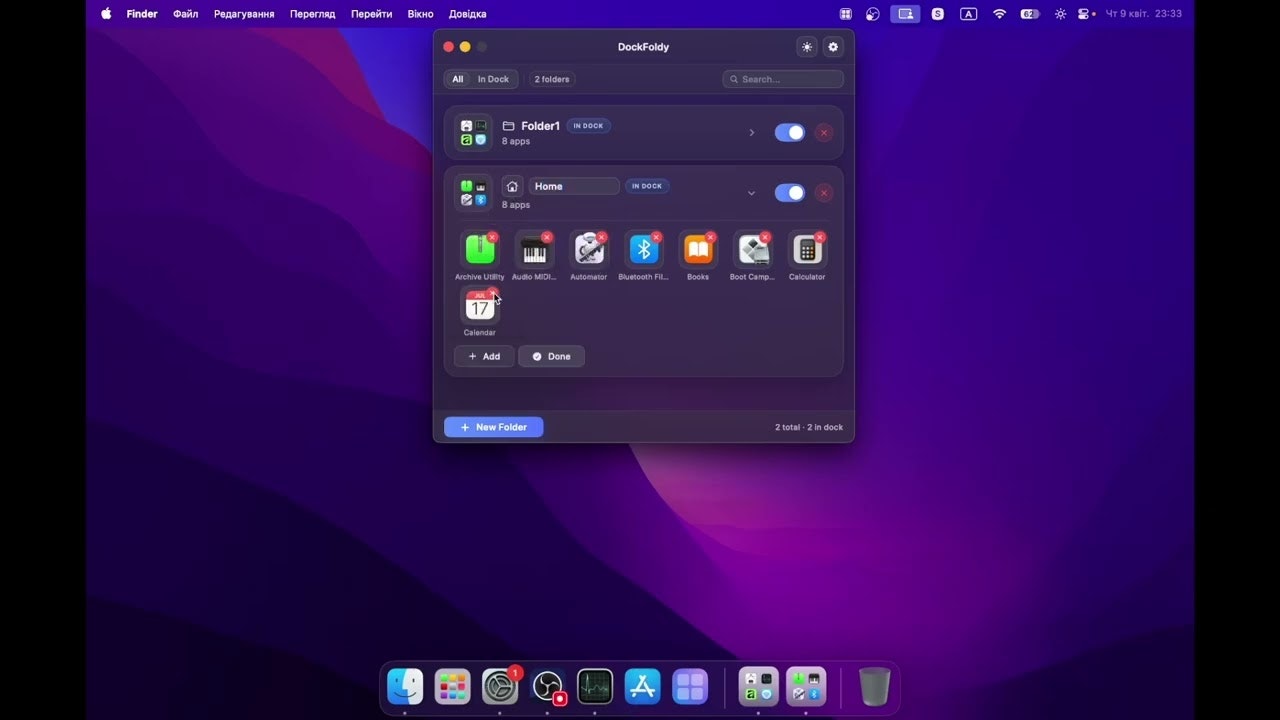This screenshot has width=1280, height=720.
Task: Switch to the In Dock filter tab
Action: (x=493, y=79)
